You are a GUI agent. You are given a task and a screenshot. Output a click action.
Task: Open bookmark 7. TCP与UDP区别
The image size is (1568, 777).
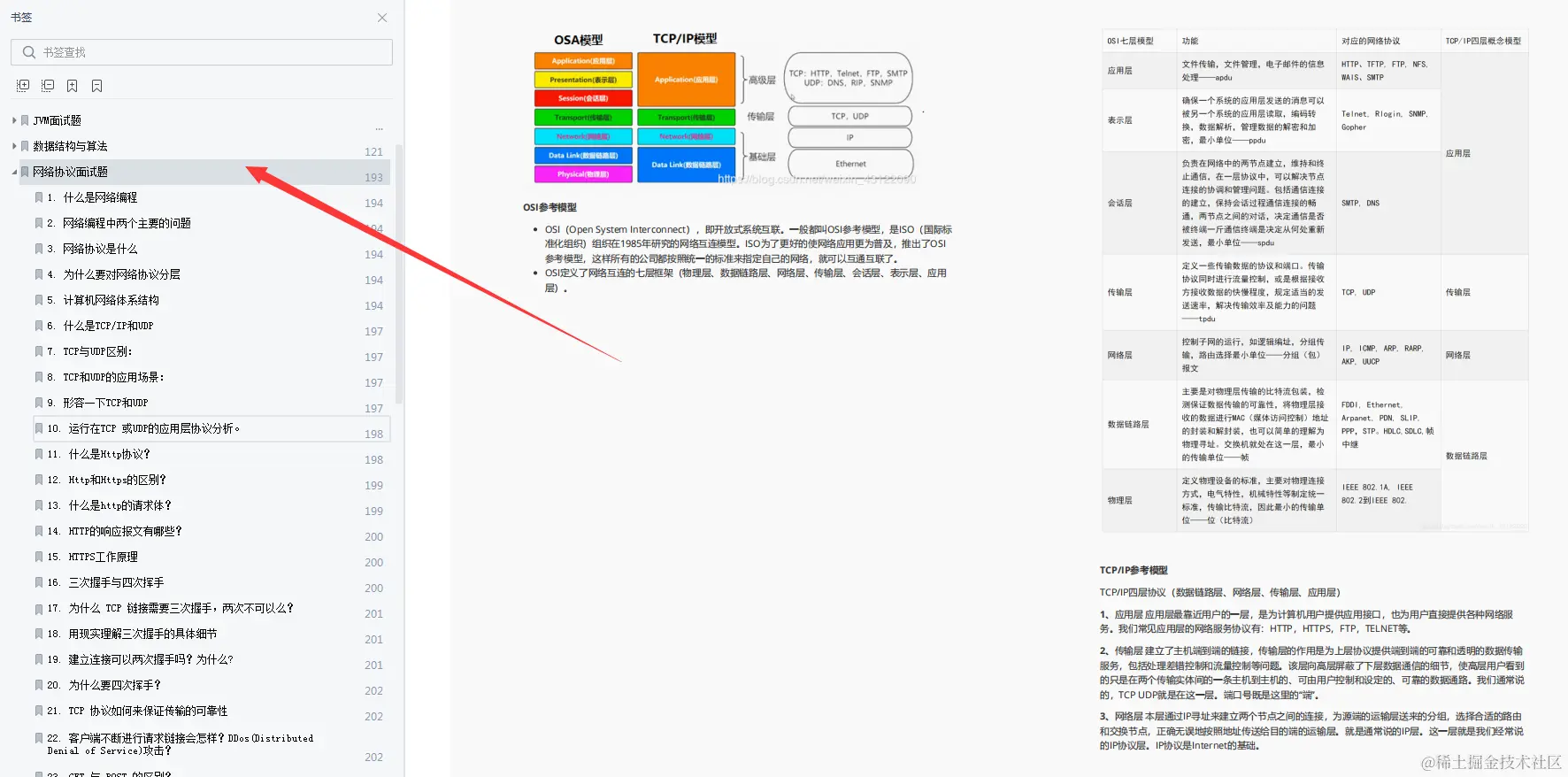click(x=89, y=351)
